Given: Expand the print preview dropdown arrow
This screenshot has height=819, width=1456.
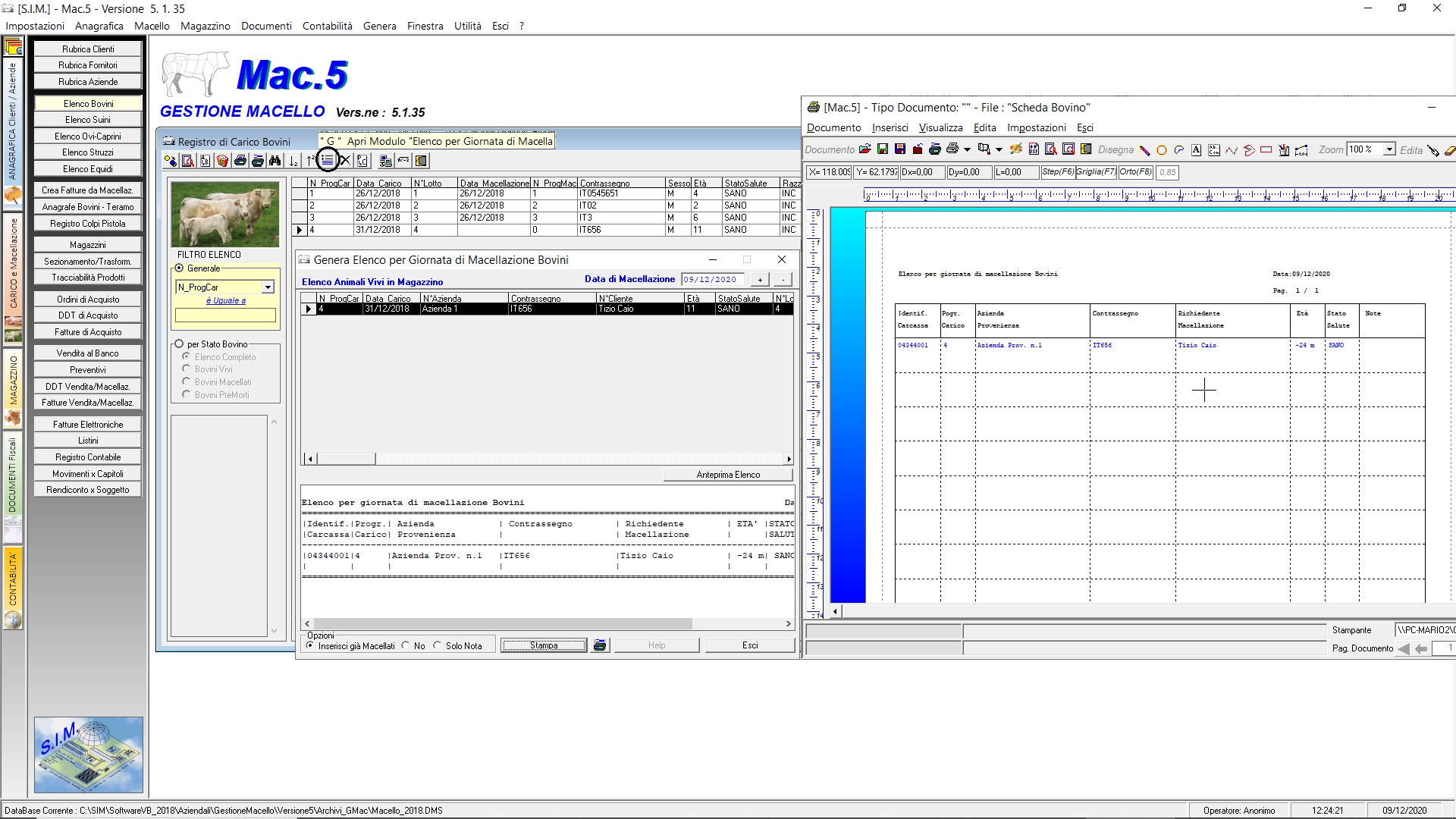Looking at the screenshot, I should pos(999,150).
